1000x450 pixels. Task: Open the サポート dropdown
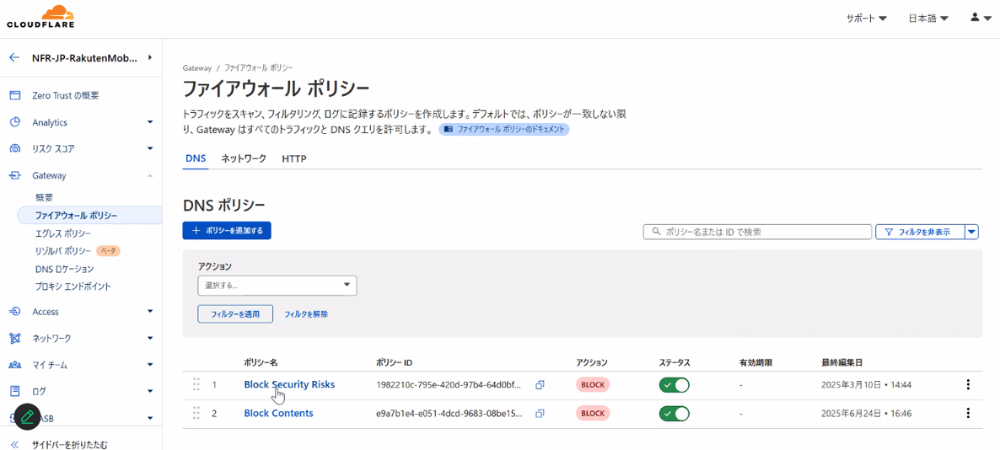866,18
